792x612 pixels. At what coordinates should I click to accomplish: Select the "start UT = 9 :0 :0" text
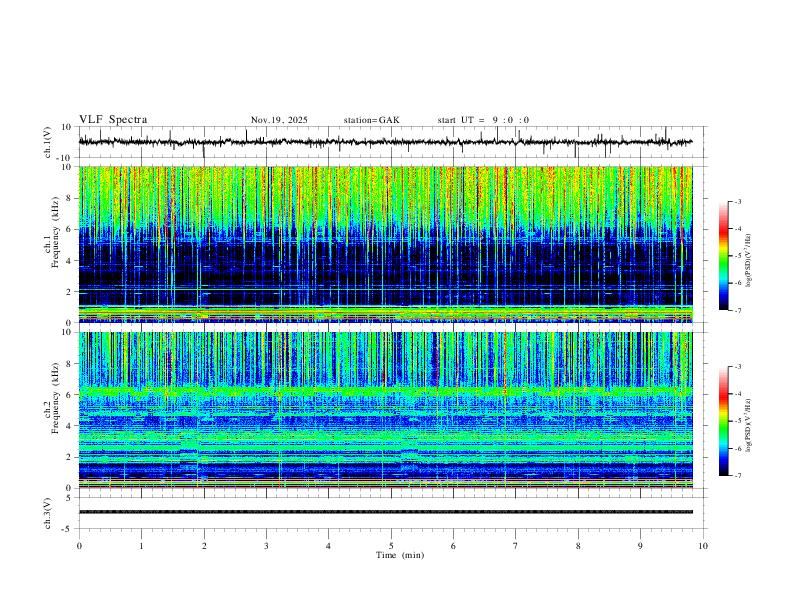[483, 120]
